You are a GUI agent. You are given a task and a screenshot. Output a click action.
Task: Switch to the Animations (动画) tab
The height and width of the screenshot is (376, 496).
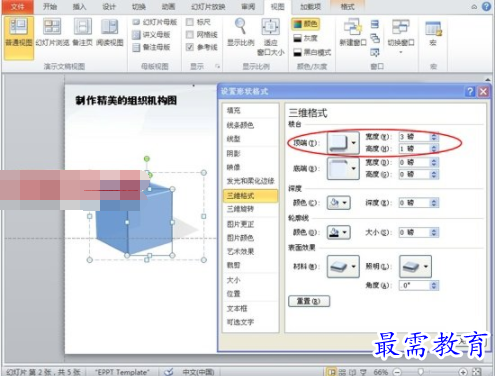pyautogui.click(x=168, y=7)
